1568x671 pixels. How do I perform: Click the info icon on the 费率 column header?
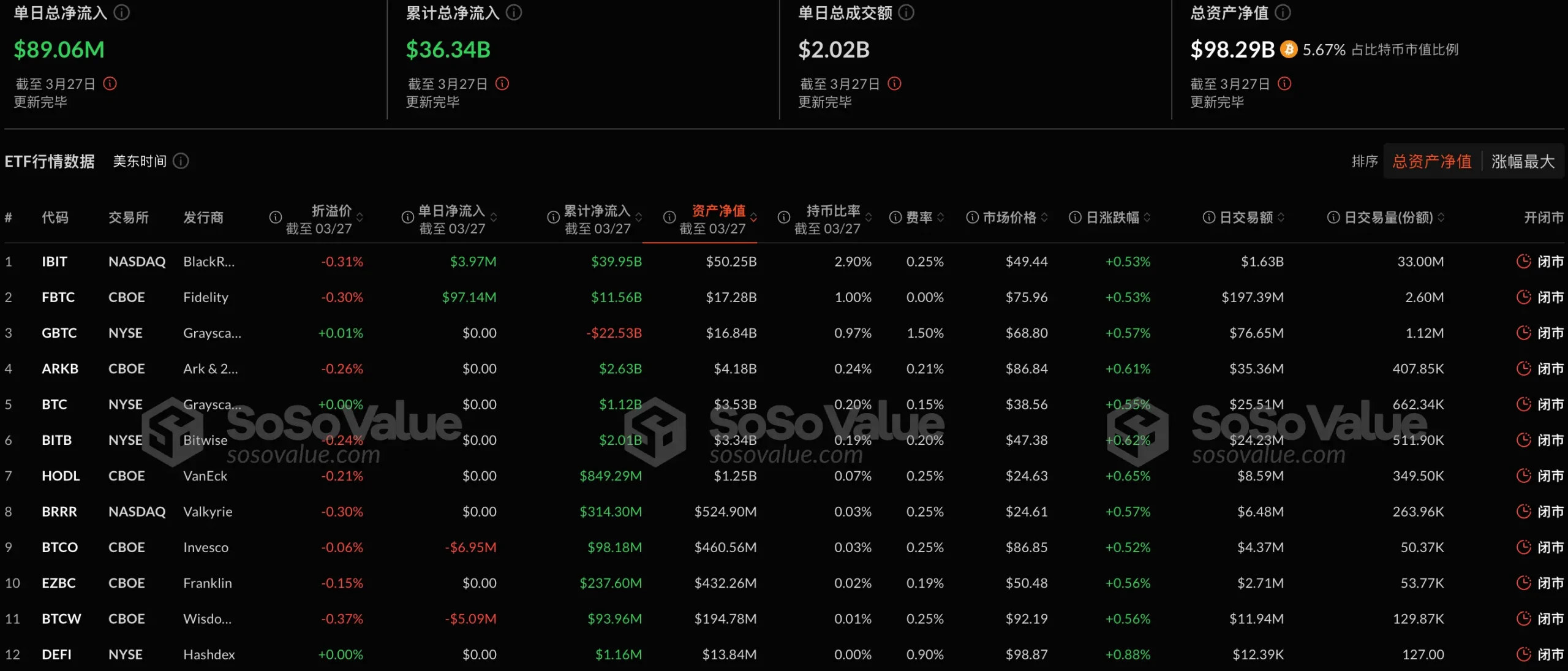pos(895,217)
